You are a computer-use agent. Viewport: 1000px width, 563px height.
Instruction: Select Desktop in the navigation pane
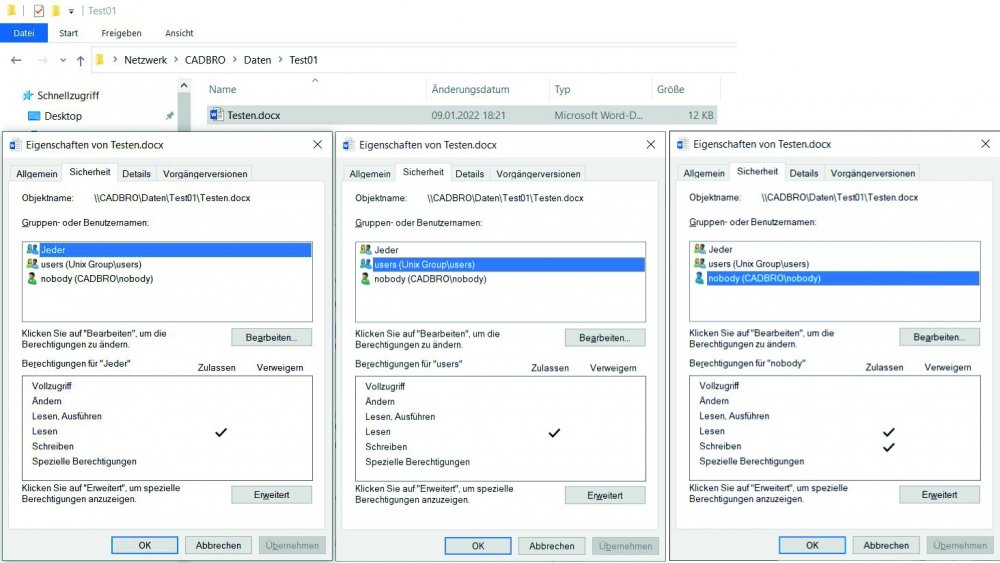(x=63, y=116)
